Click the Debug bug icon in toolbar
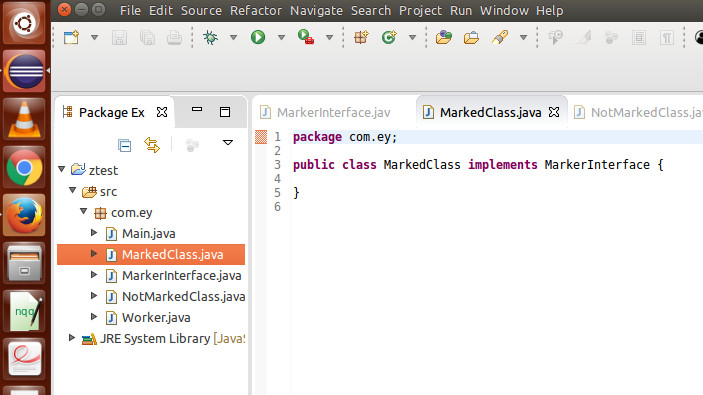This screenshot has width=703, height=395. tap(210, 37)
